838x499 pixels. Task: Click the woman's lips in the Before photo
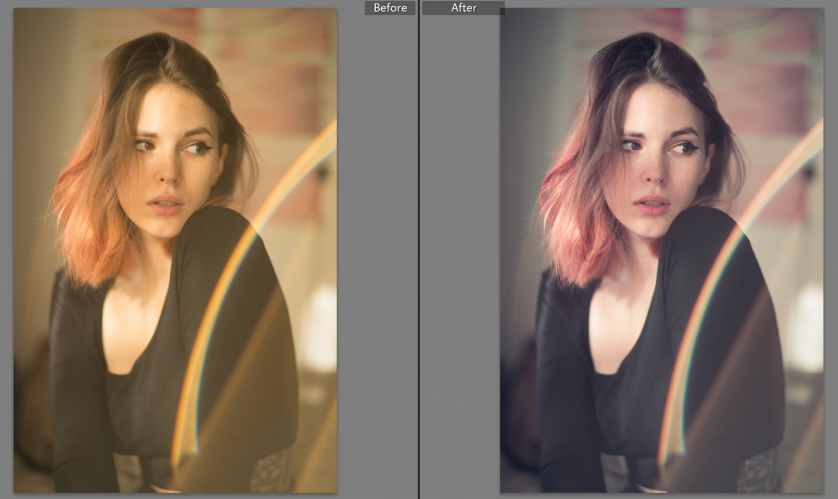166,204
